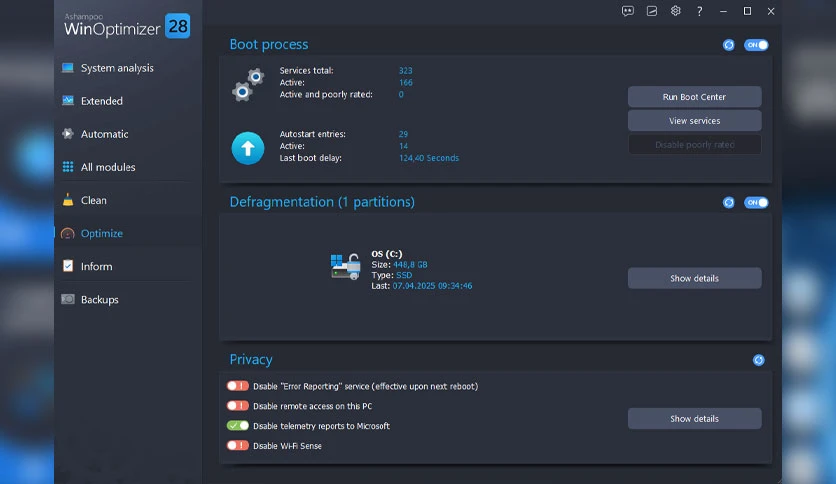Click the All modules grid icon

[x=68, y=167]
